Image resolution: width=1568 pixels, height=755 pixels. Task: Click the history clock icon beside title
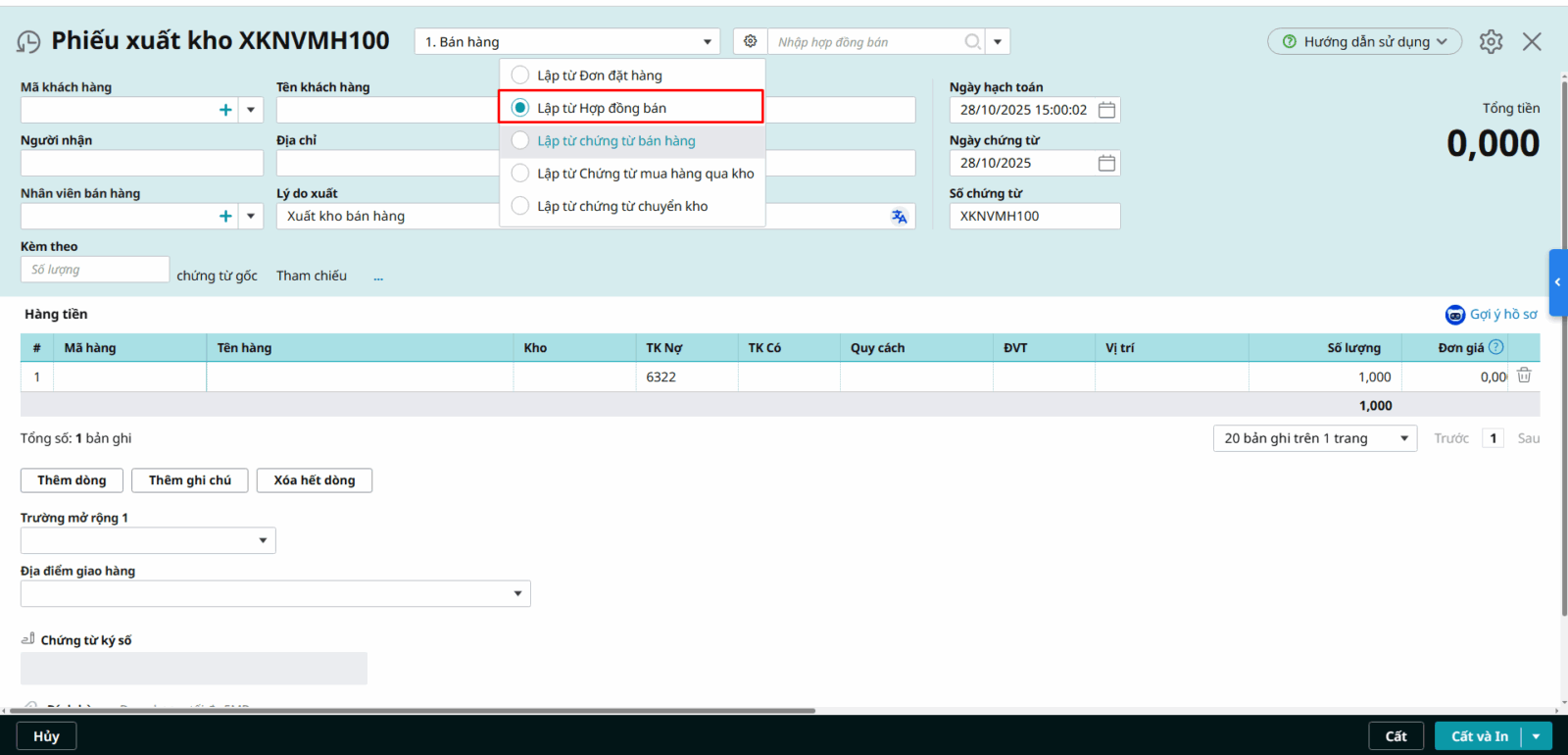[29, 41]
